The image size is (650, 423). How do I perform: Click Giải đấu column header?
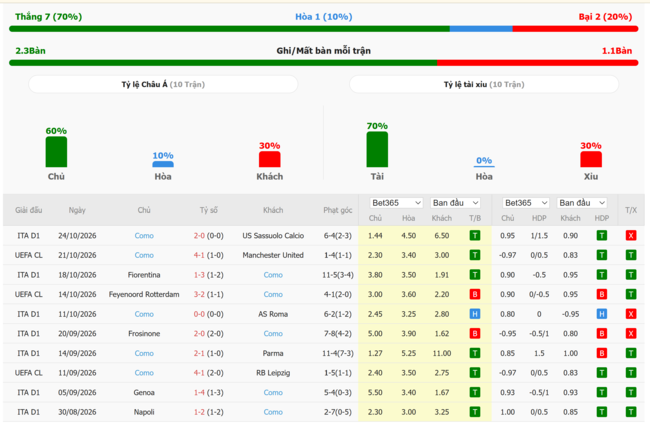pyautogui.click(x=29, y=210)
